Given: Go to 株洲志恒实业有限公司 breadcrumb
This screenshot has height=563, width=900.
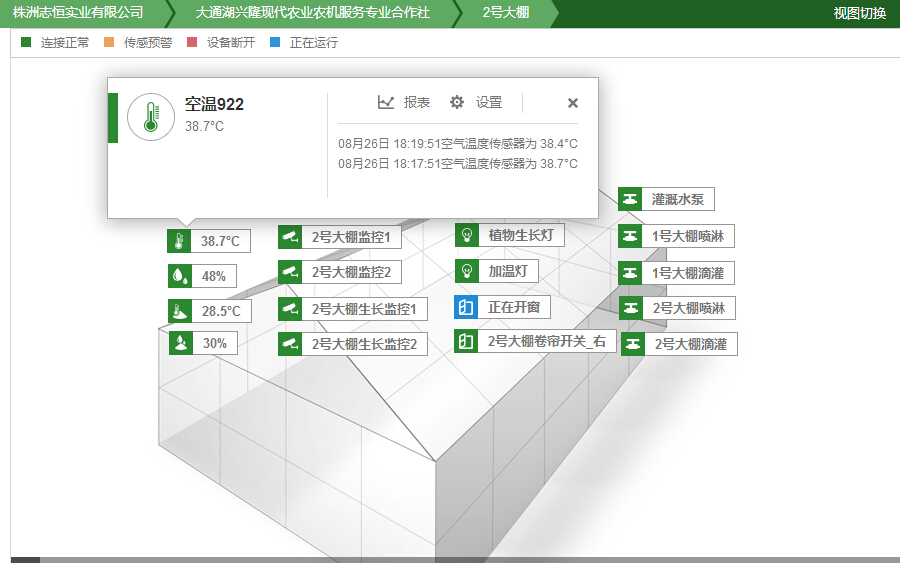Looking at the screenshot, I should click(78, 13).
